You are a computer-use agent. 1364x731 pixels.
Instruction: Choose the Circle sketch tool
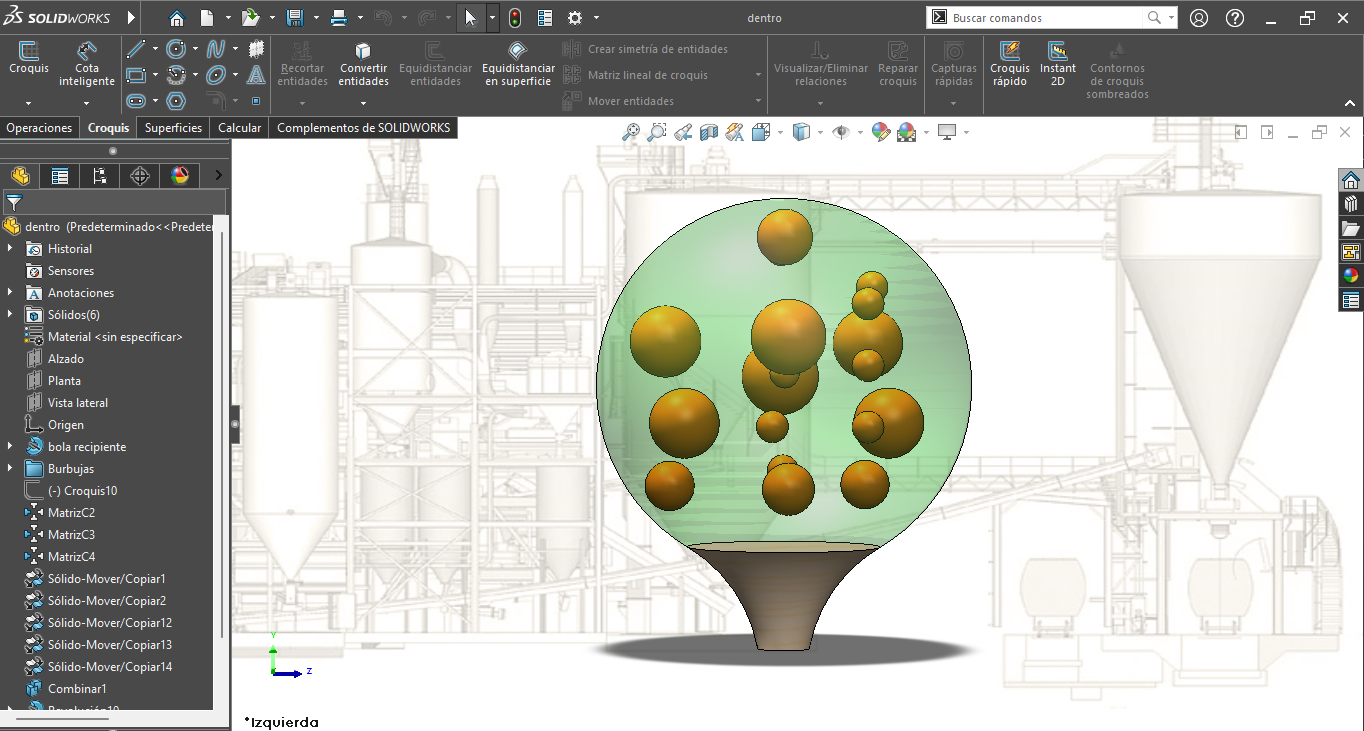point(176,49)
